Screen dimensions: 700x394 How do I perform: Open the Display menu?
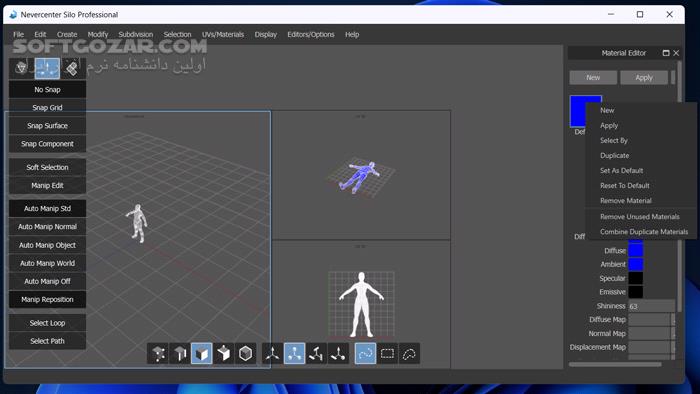coord(266,34)
